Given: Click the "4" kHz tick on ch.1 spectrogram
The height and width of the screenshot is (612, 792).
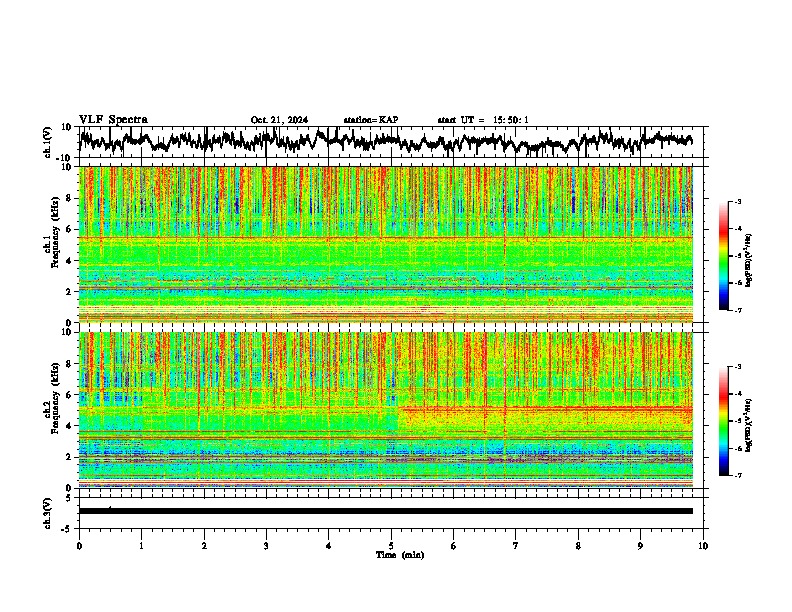Looking at the screenshot, I should click(69, 261).
